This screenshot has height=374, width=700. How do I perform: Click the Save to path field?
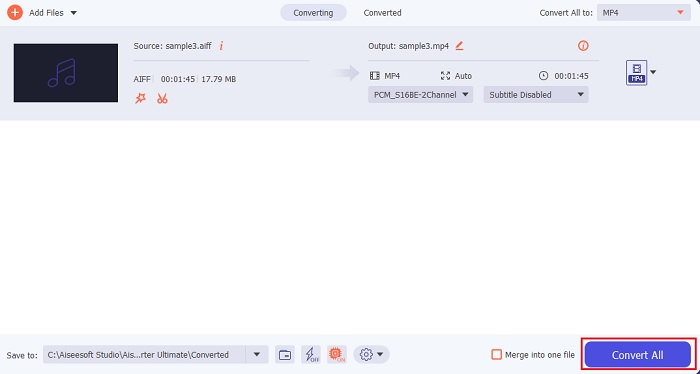coord(144,355)
